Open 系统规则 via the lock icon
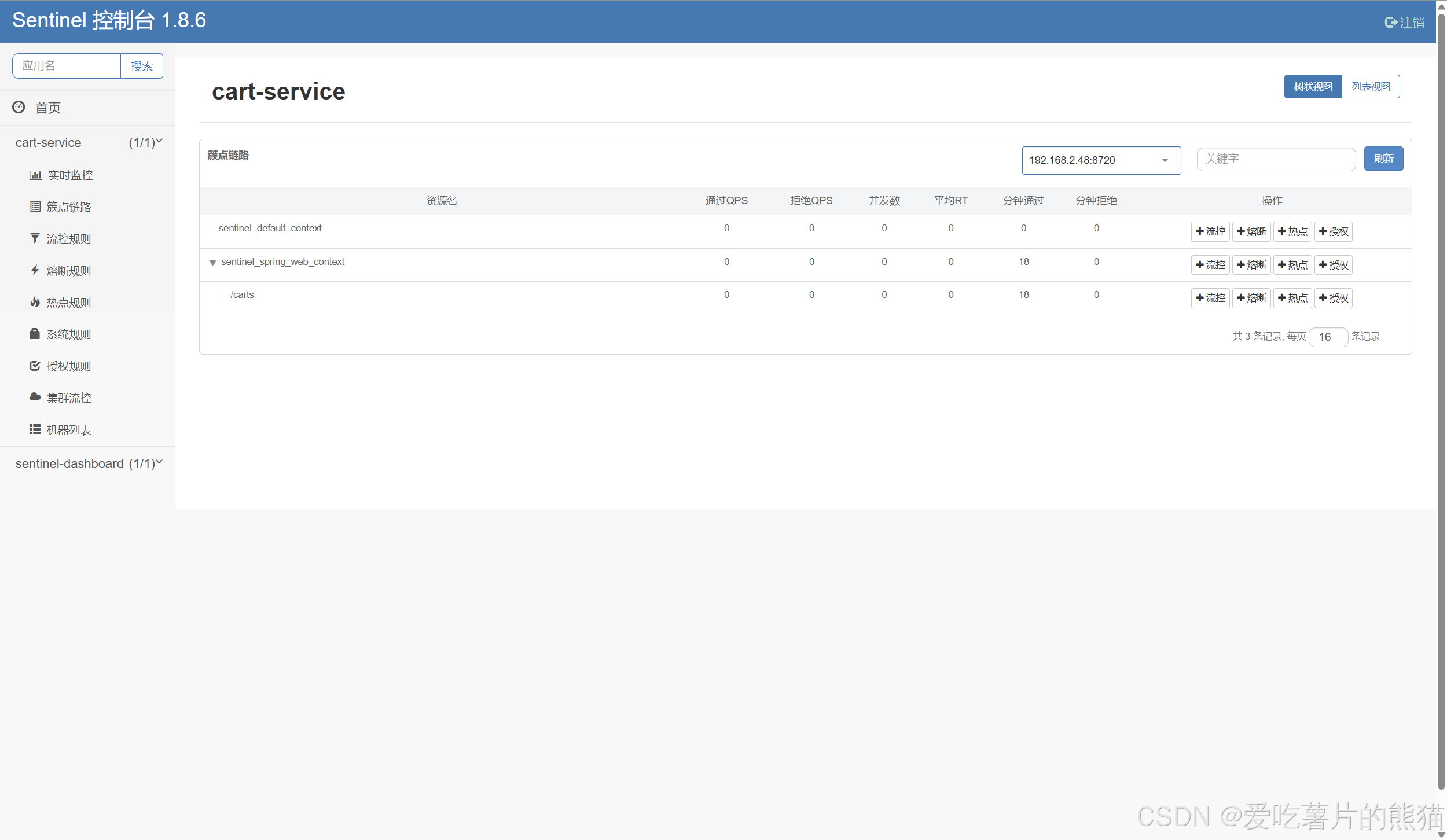 [35, 334]
